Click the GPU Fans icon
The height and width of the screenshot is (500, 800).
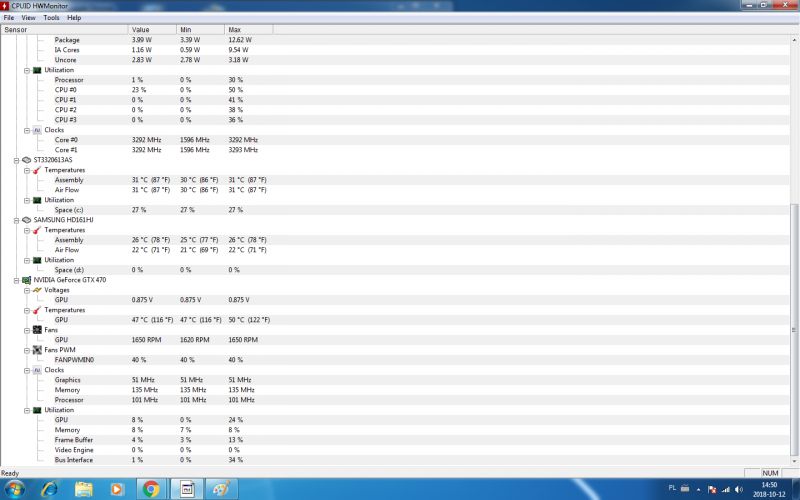(x=37, y=330)
